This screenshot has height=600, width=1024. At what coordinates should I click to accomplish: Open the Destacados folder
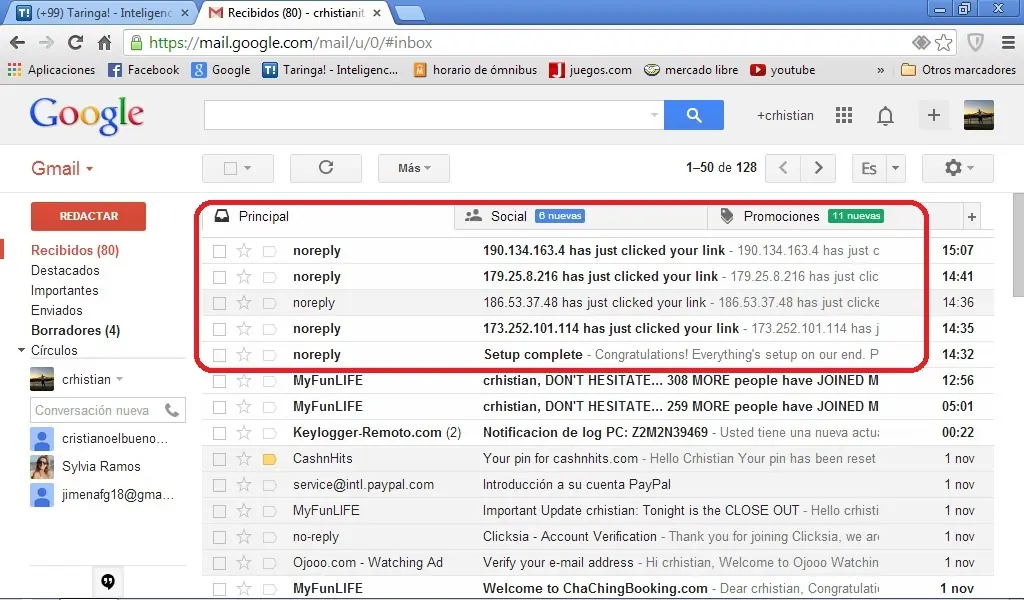point(65,270)
